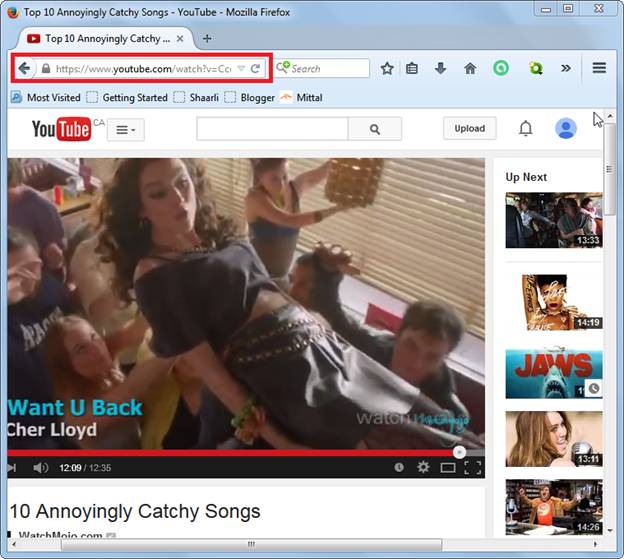
Task: Click the YouTube search input field
Action: [x=272, y=129]
